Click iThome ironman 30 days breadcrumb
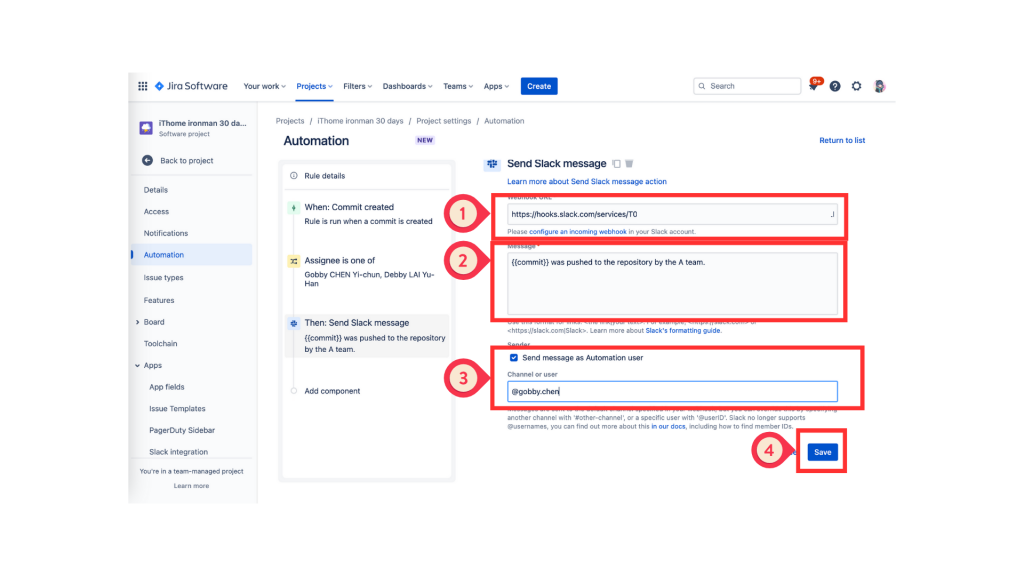 point(360,121)
